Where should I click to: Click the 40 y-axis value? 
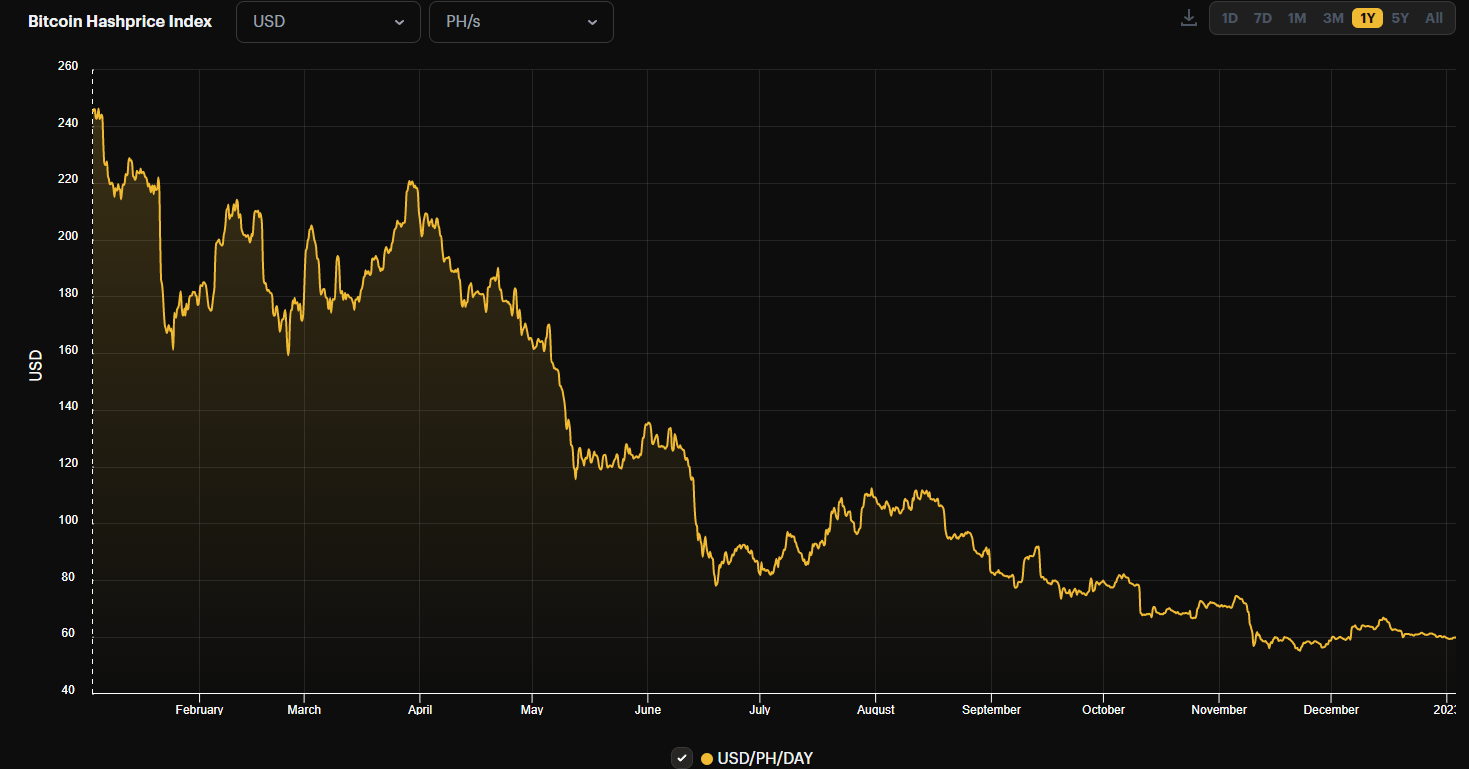tap(70, 690)
